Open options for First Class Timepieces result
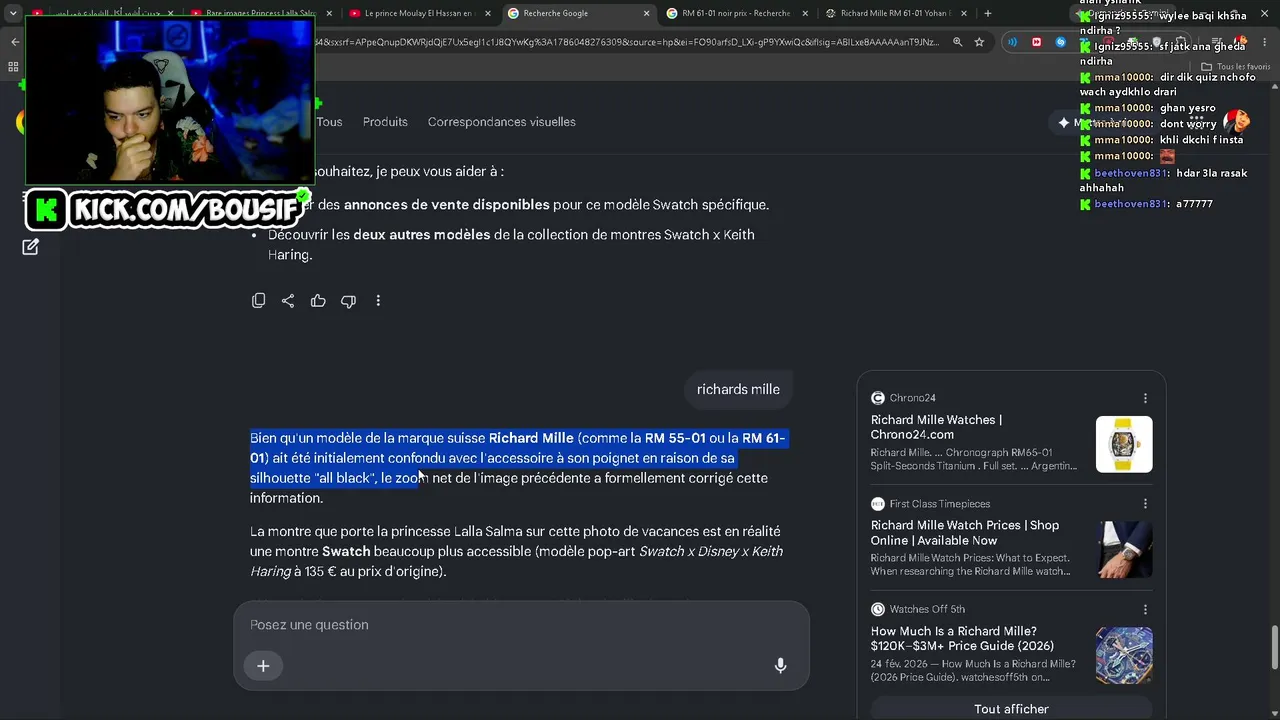The image size is (1280, 720). click(x=1145, y=504)
